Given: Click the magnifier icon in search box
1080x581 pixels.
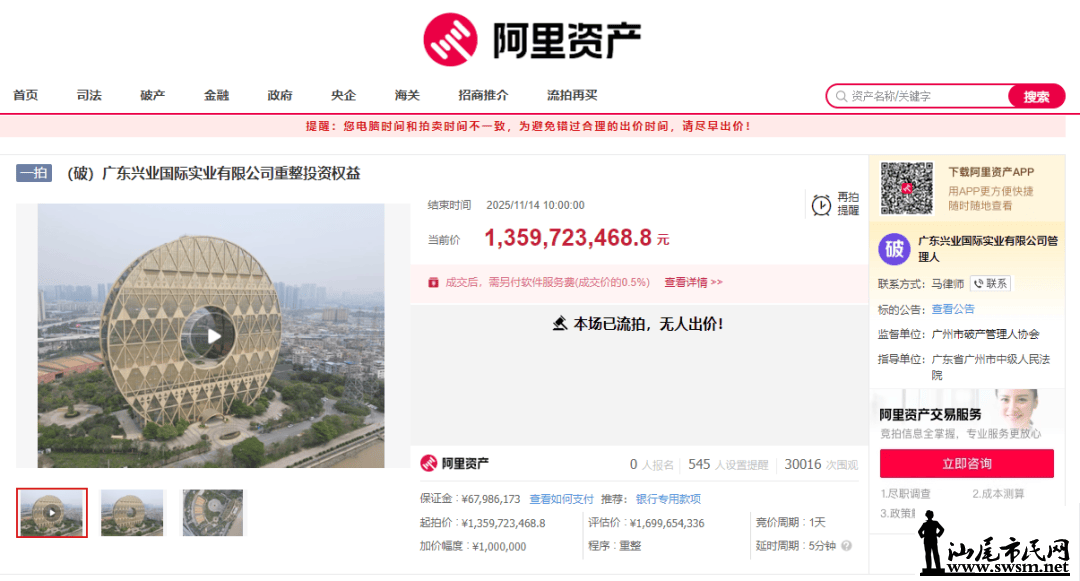Looking at the screenshot, I should [841, 97].
